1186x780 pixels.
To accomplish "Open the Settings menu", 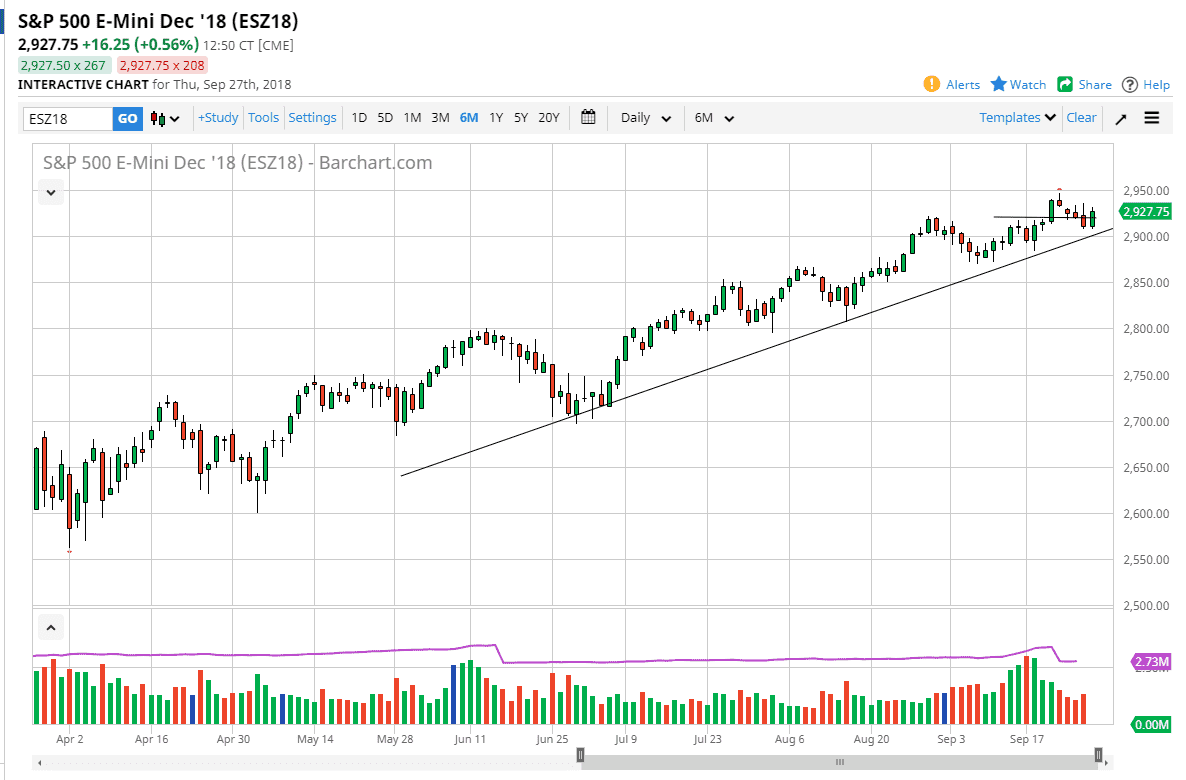I will pyautogui.click(x=312, y=117).
